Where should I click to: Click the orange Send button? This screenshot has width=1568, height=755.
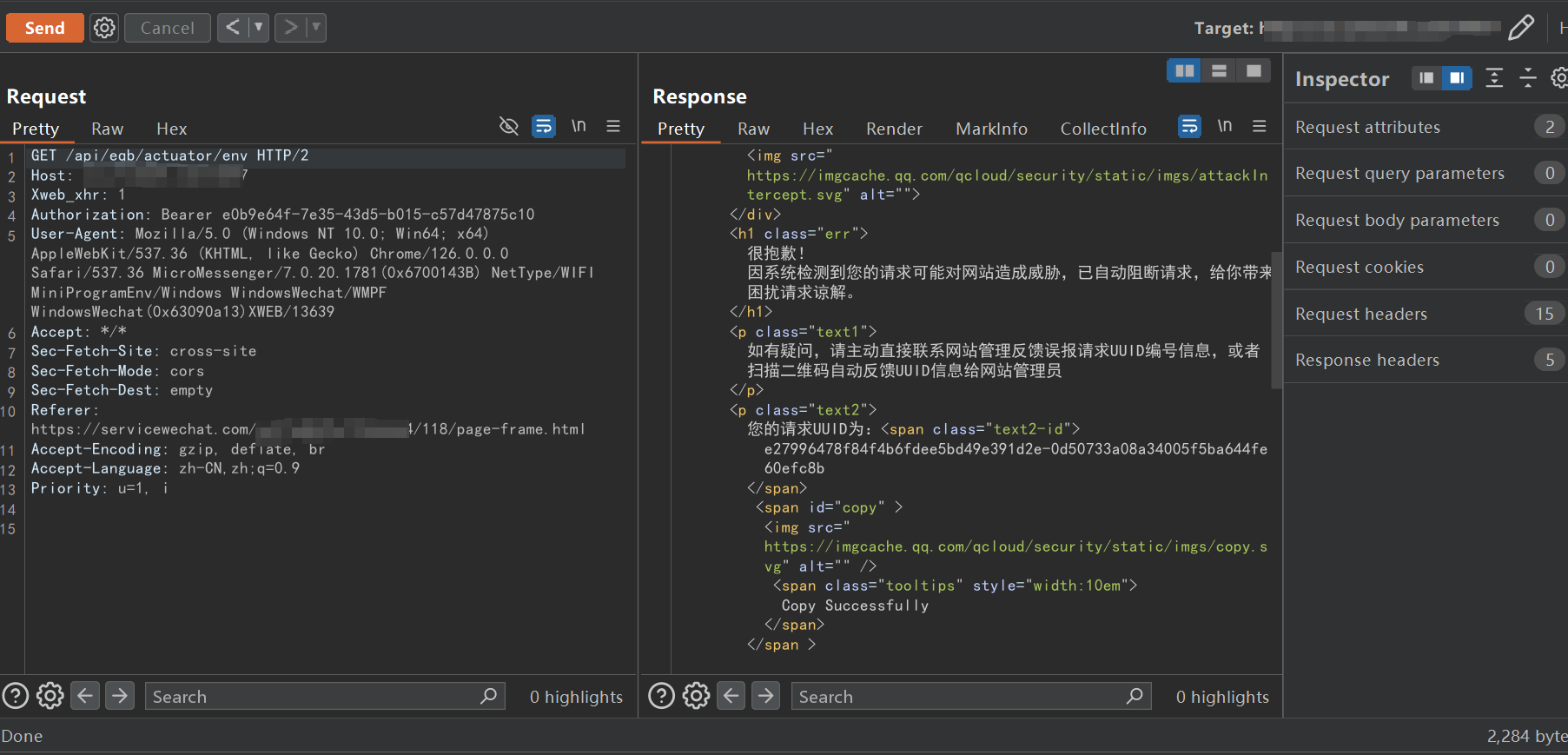44,28
